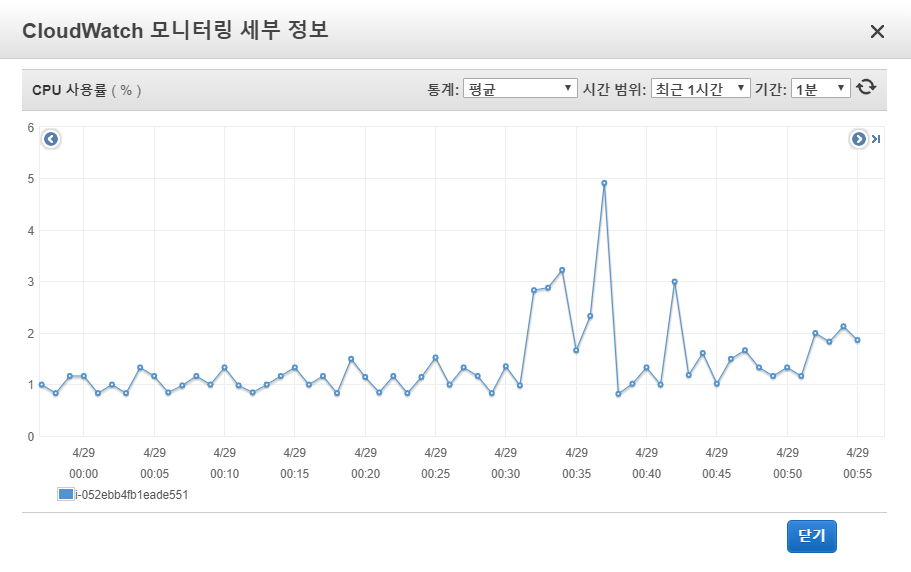Open the 기간 dropdown set to 1분

(820, 89)
